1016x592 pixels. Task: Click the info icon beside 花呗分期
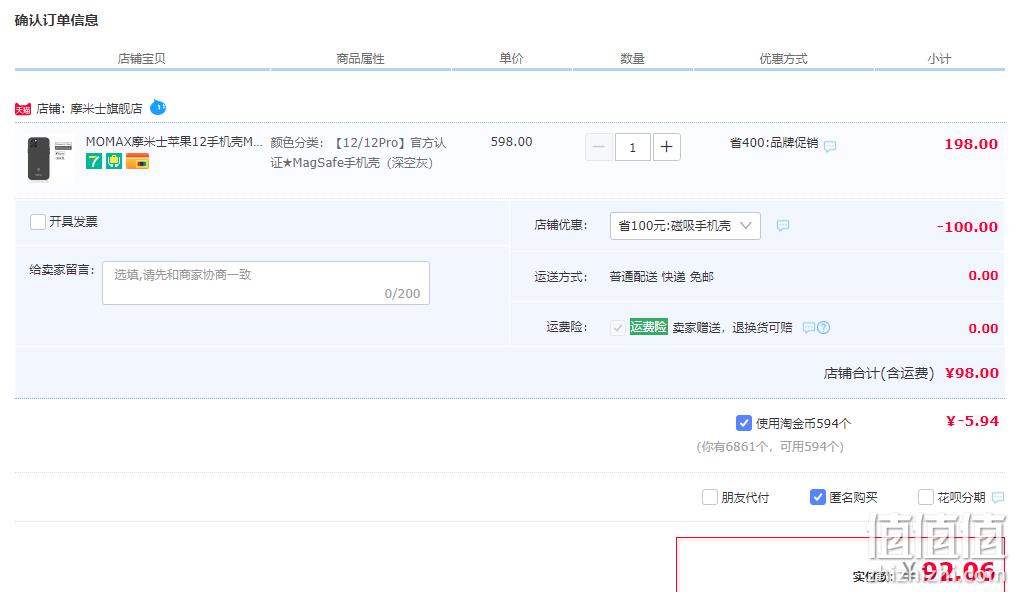coord(998,497)
